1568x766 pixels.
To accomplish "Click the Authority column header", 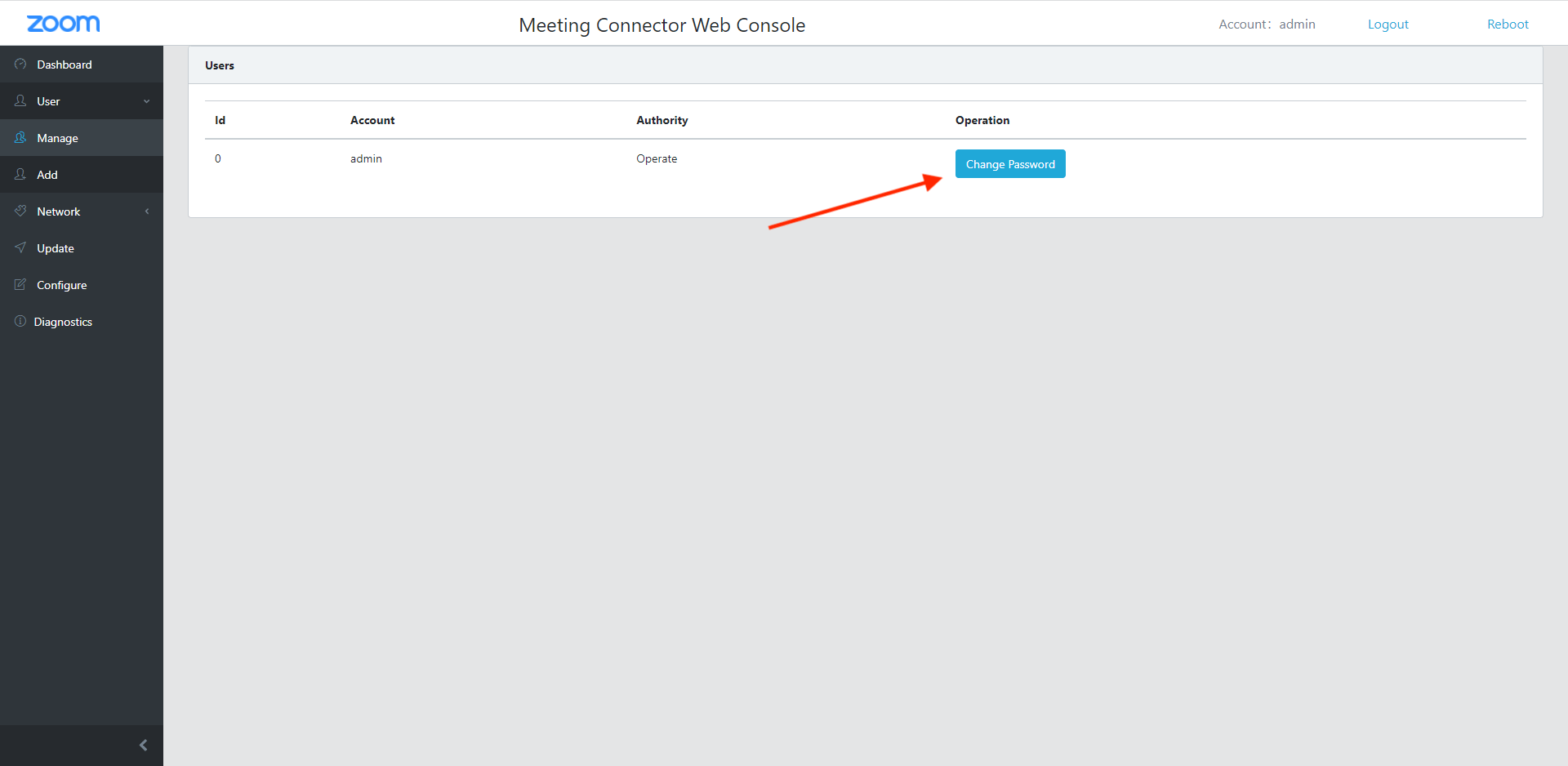I will click(662, 120).
